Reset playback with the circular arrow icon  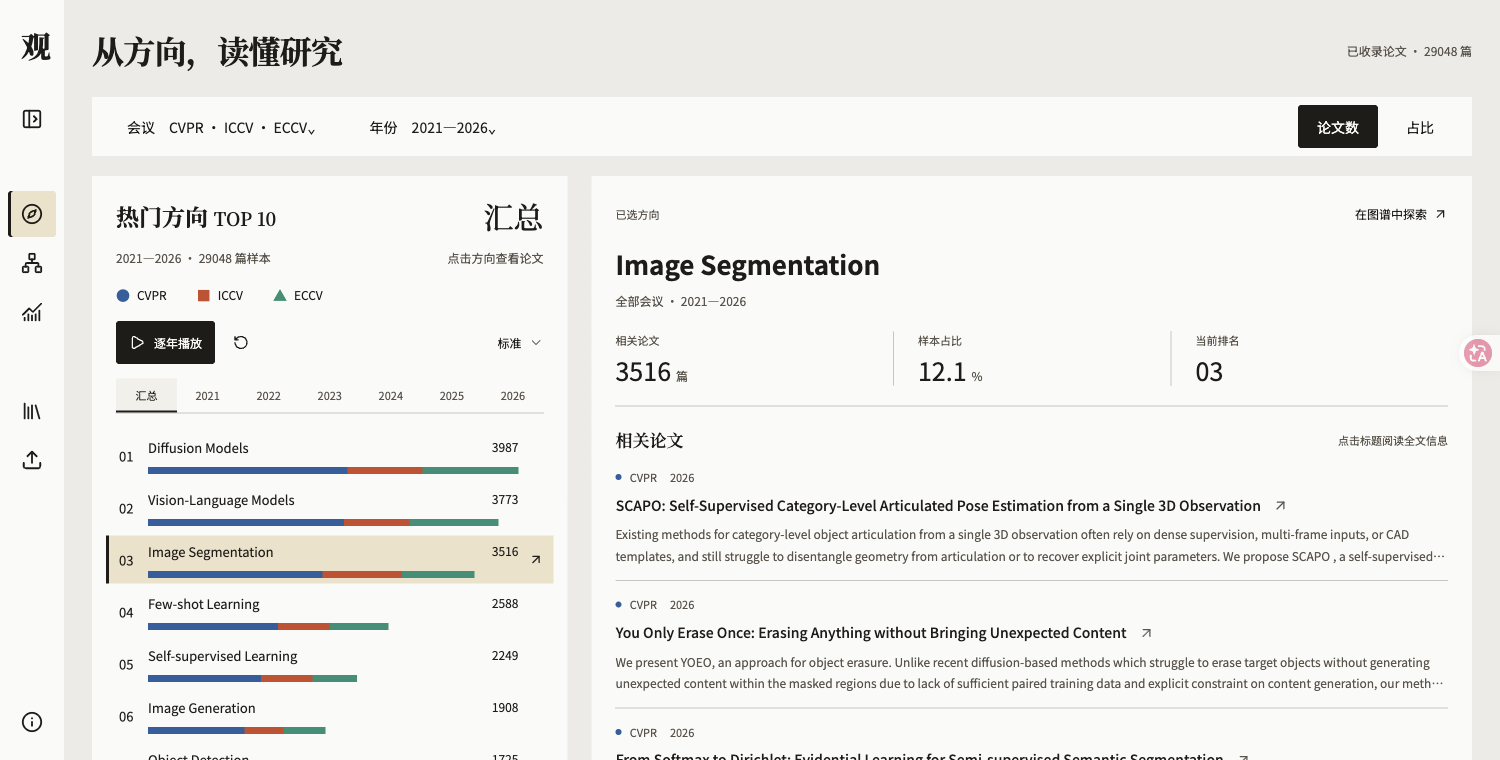coord(241,343)
